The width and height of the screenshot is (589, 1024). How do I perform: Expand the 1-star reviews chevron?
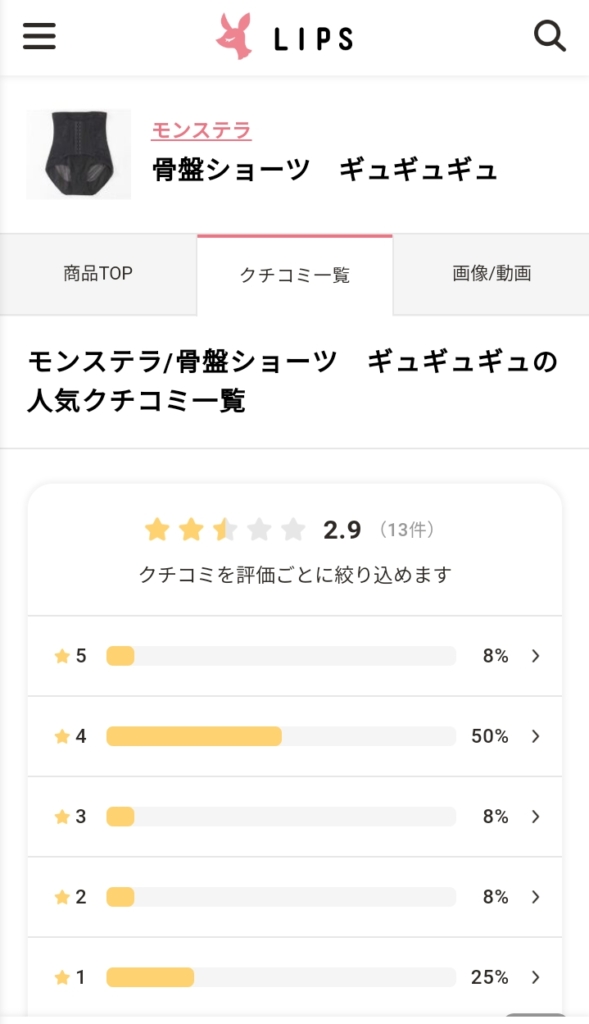(x=536, y=978)
